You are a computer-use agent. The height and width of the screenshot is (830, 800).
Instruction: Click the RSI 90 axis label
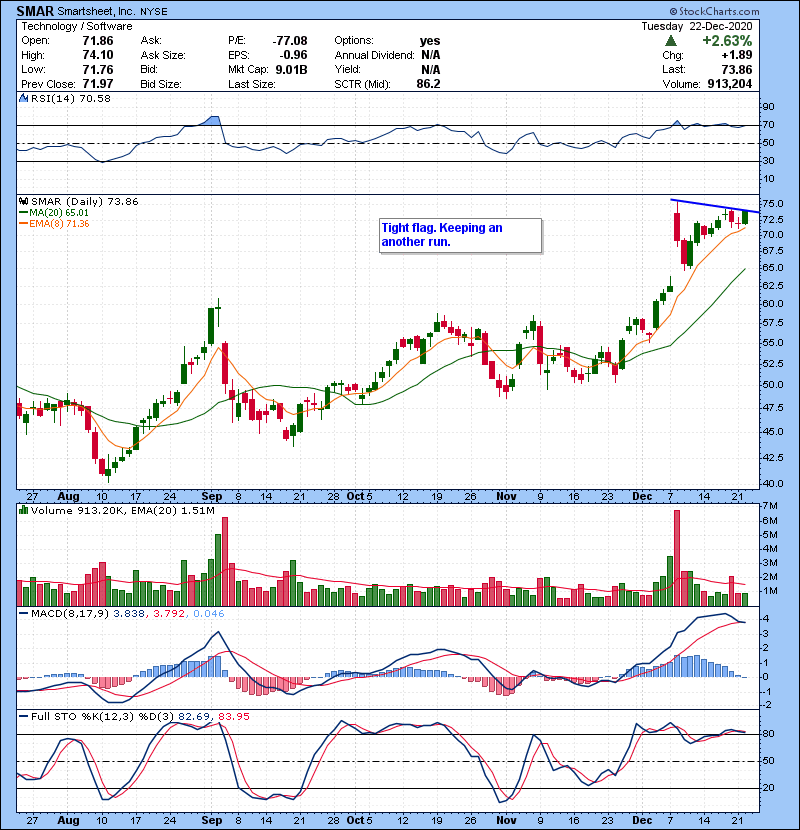pyautogui.click(x=768, y=107)
